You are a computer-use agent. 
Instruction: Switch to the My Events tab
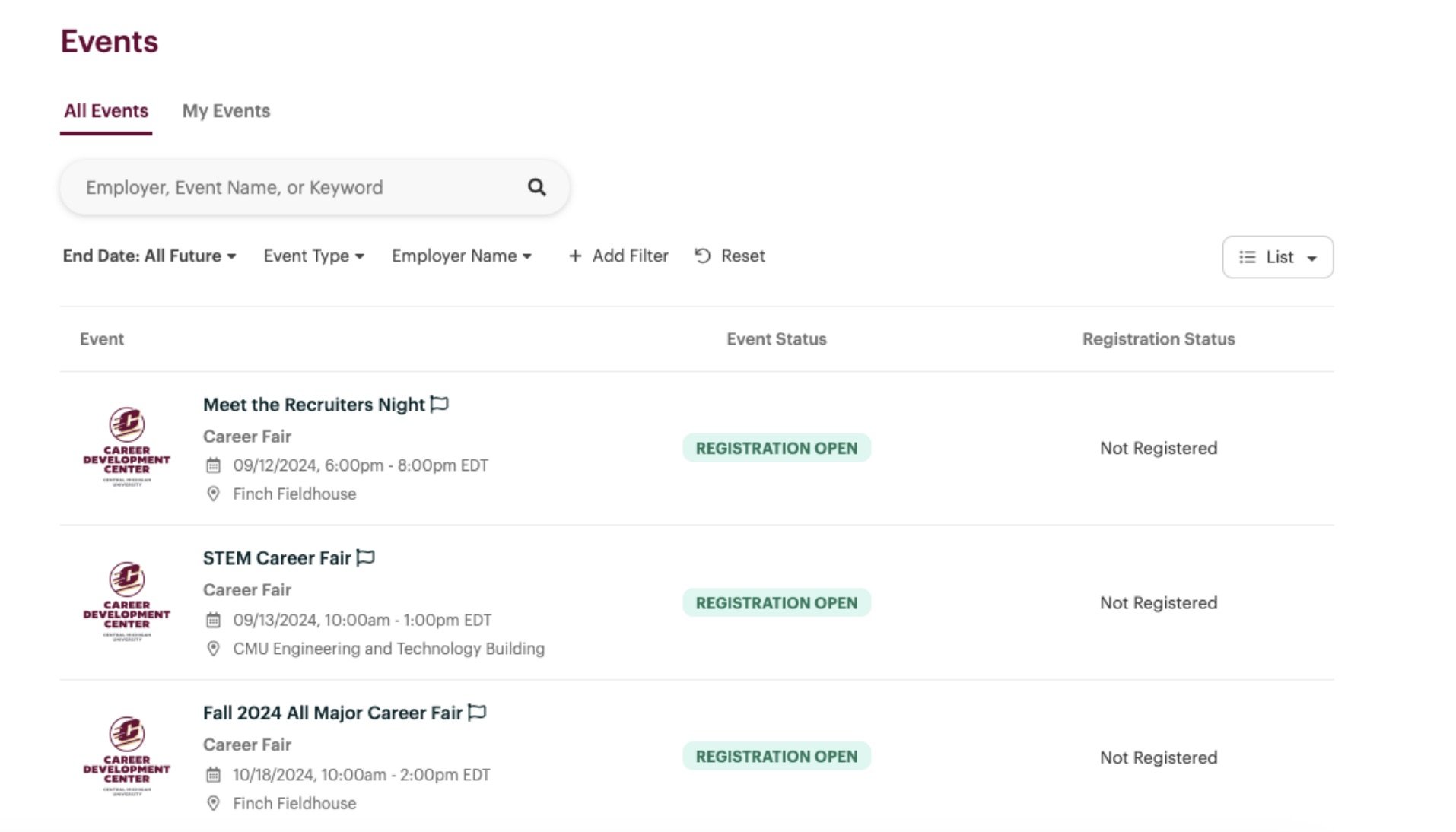(226, 111)
